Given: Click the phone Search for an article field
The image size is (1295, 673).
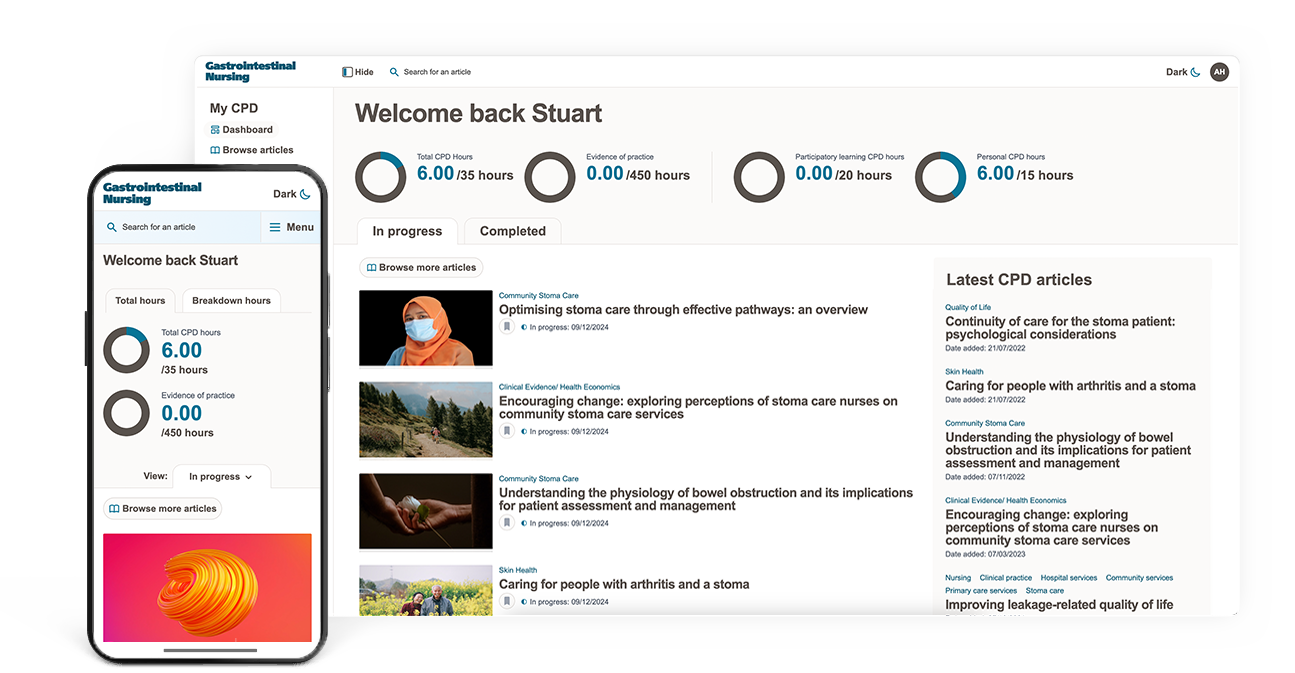Looking at the screenshot, I should (177, 227).
